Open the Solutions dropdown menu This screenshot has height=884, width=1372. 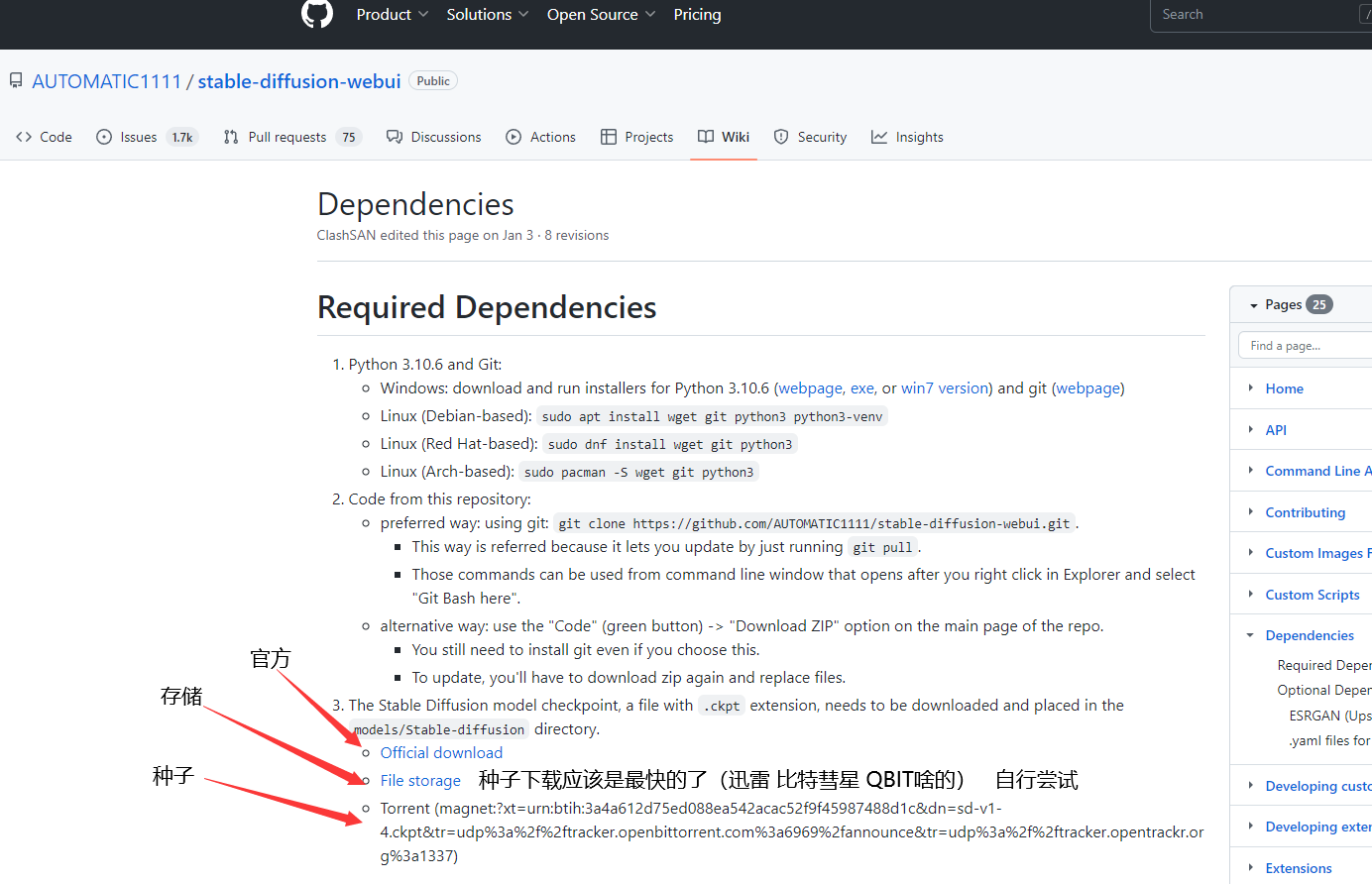(x=487, y=15)
